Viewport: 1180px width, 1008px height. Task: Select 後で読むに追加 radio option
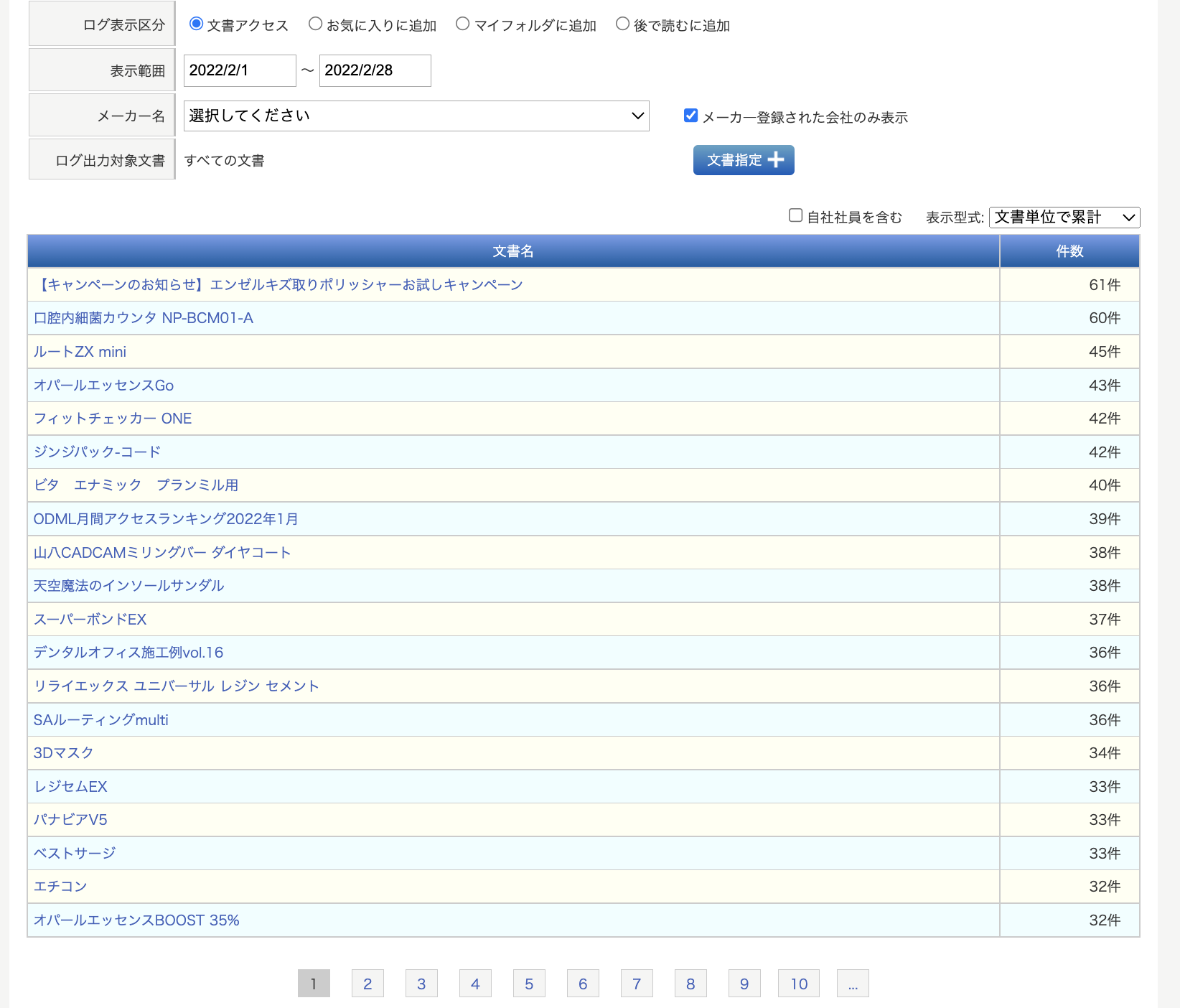[x=622, y=24]
